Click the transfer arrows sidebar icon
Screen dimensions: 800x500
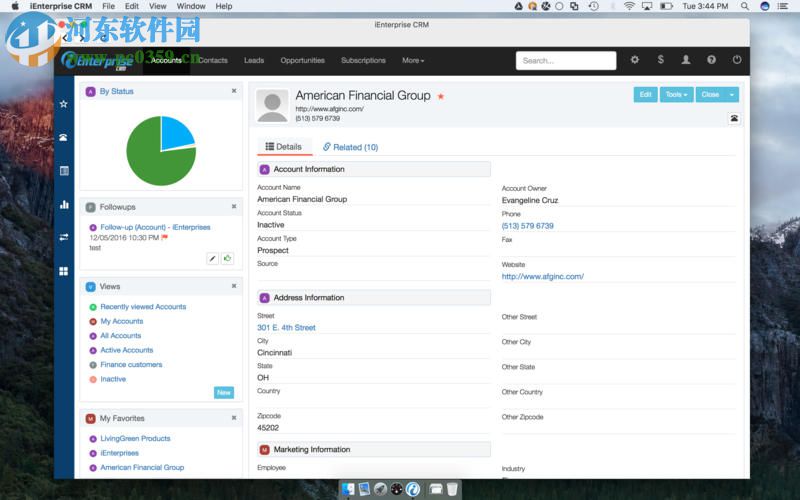point(64,237)
